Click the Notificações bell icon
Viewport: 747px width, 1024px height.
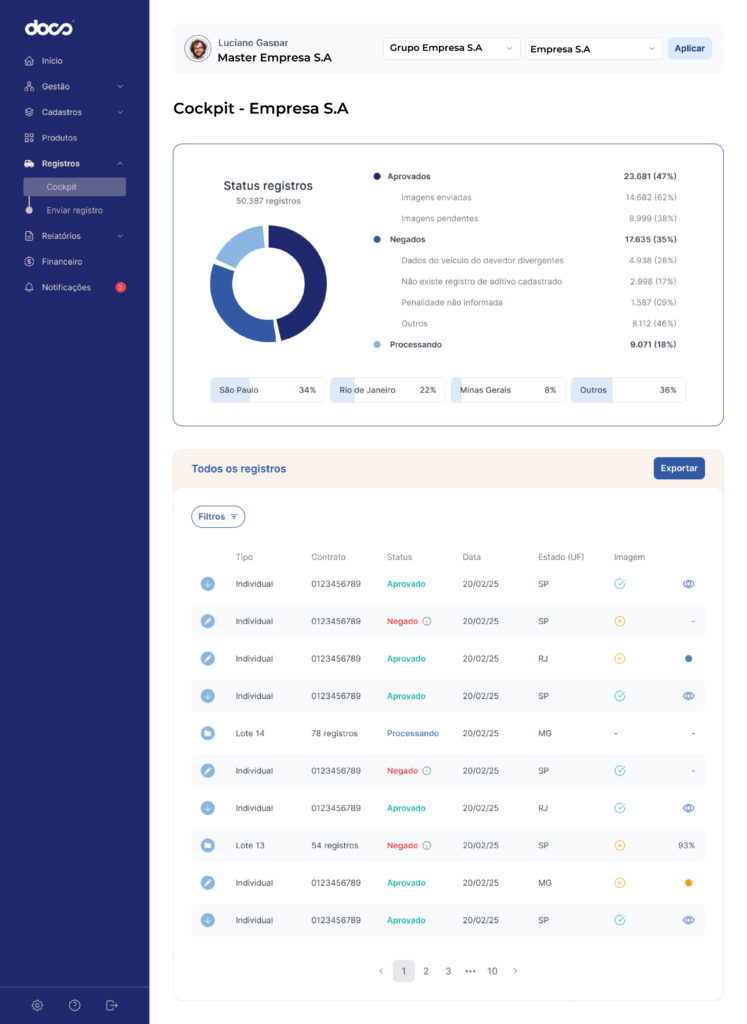pos(29,288)
